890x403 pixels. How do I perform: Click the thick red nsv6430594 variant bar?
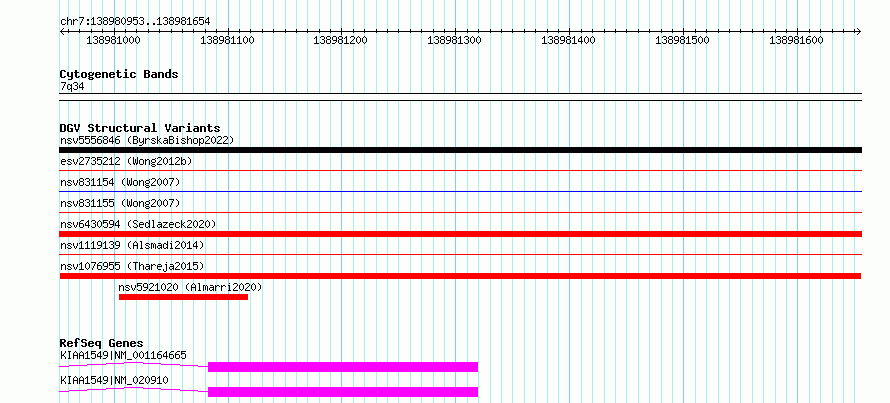coord(460,234)
